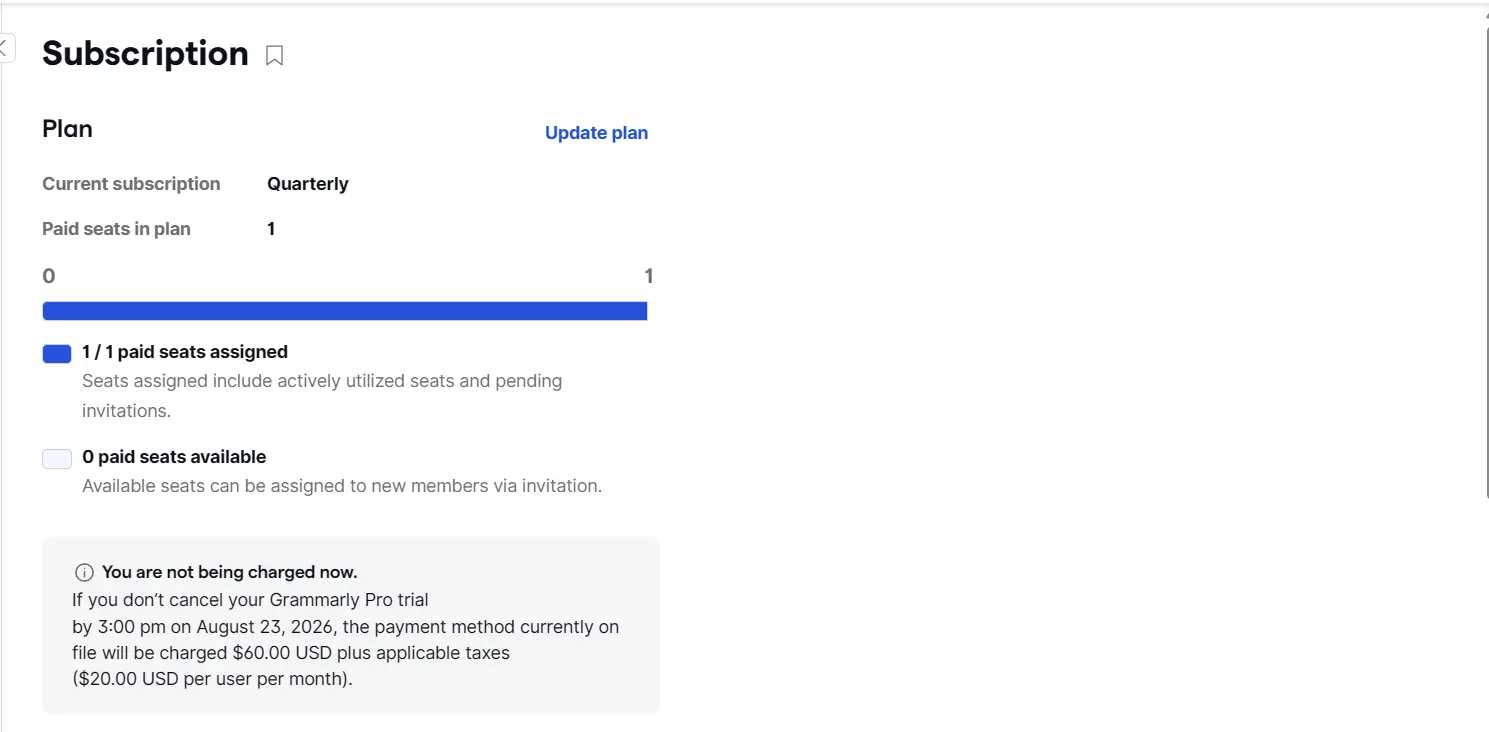
Task: Click the Available seats invitation description text
Action: click(x=342, y=487)
